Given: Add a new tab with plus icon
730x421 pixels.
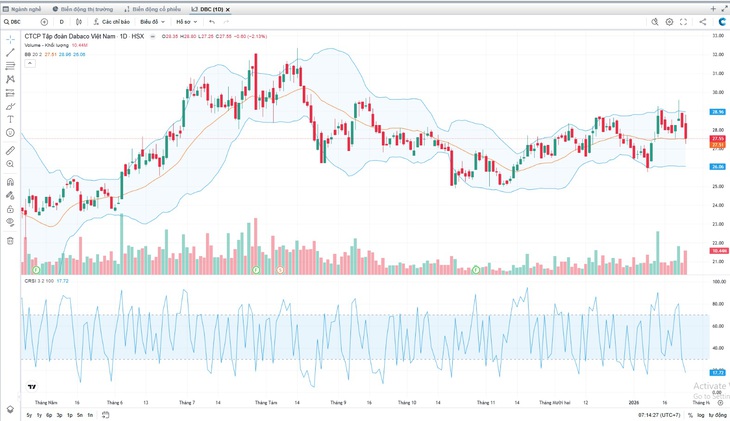Looking at the screenshot, I should (x=713, y=9).
